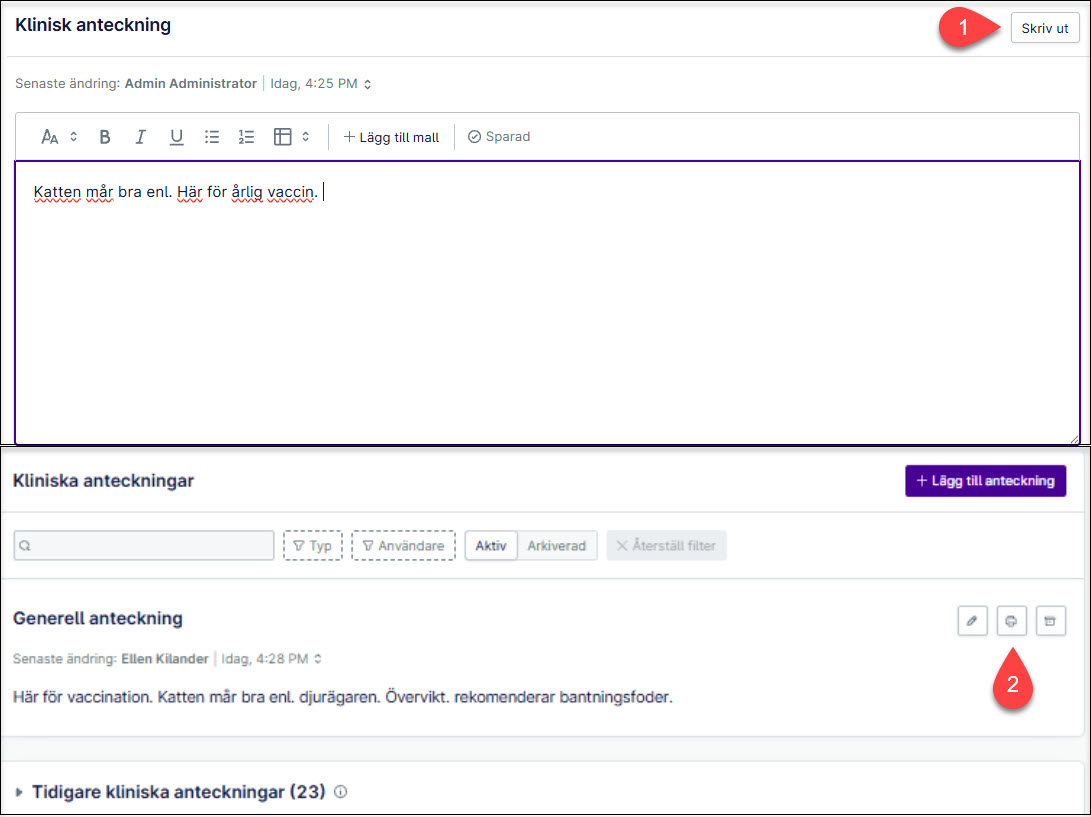Screen dimensions: 1091x817
Task: Open version history at Idag, 4:28 PM
Action: click(x=272, y=659)
